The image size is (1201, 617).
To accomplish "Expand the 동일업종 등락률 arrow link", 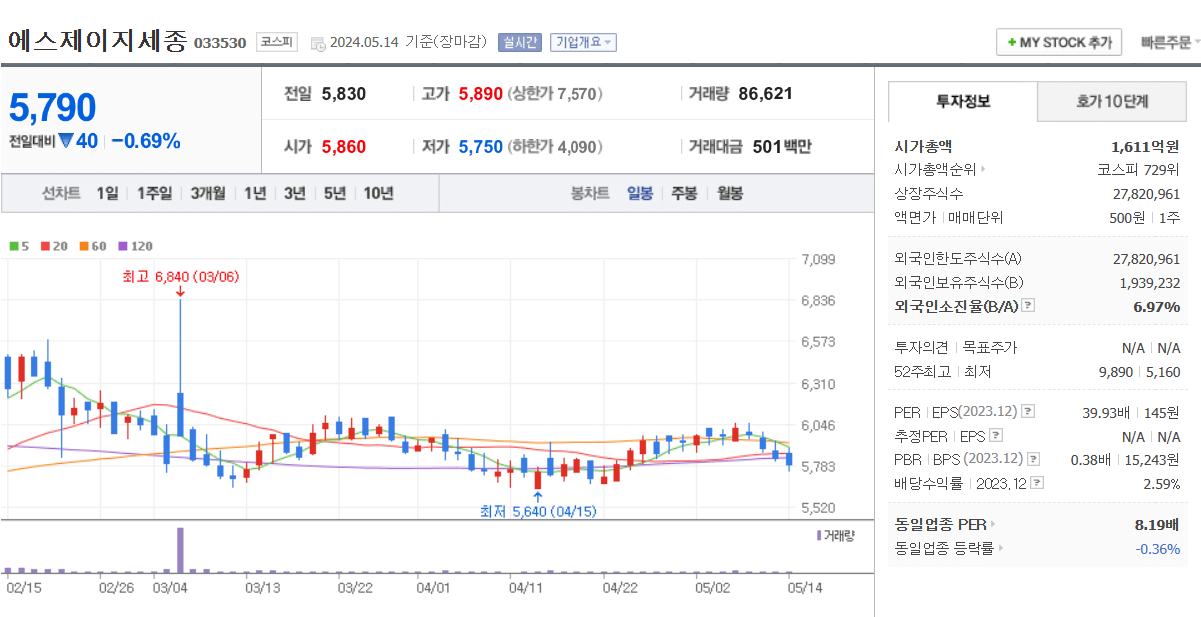I will click(1000, 548).
